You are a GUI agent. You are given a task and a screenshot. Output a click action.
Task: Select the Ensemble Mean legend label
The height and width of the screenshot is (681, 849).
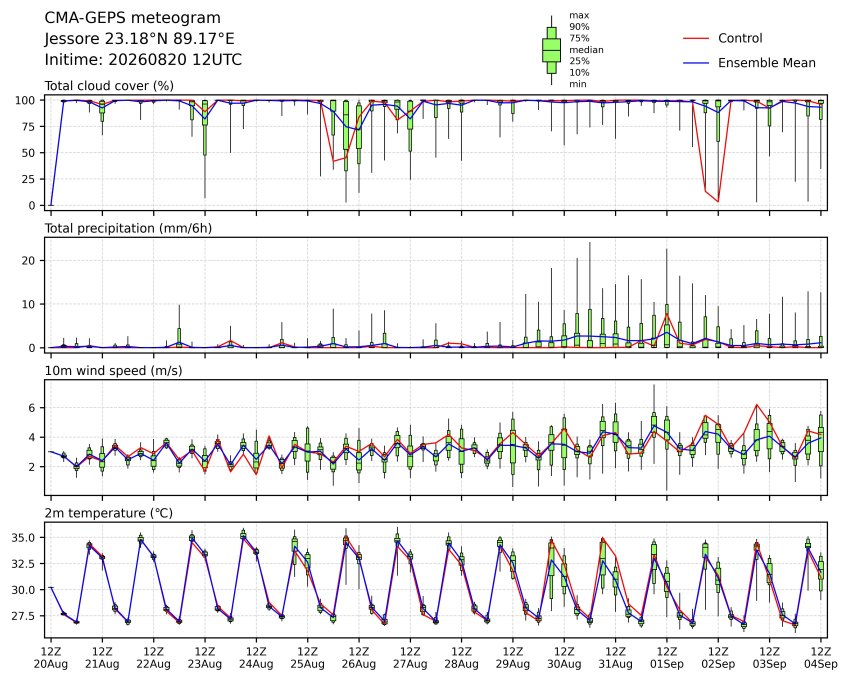[x=767, y=63]
